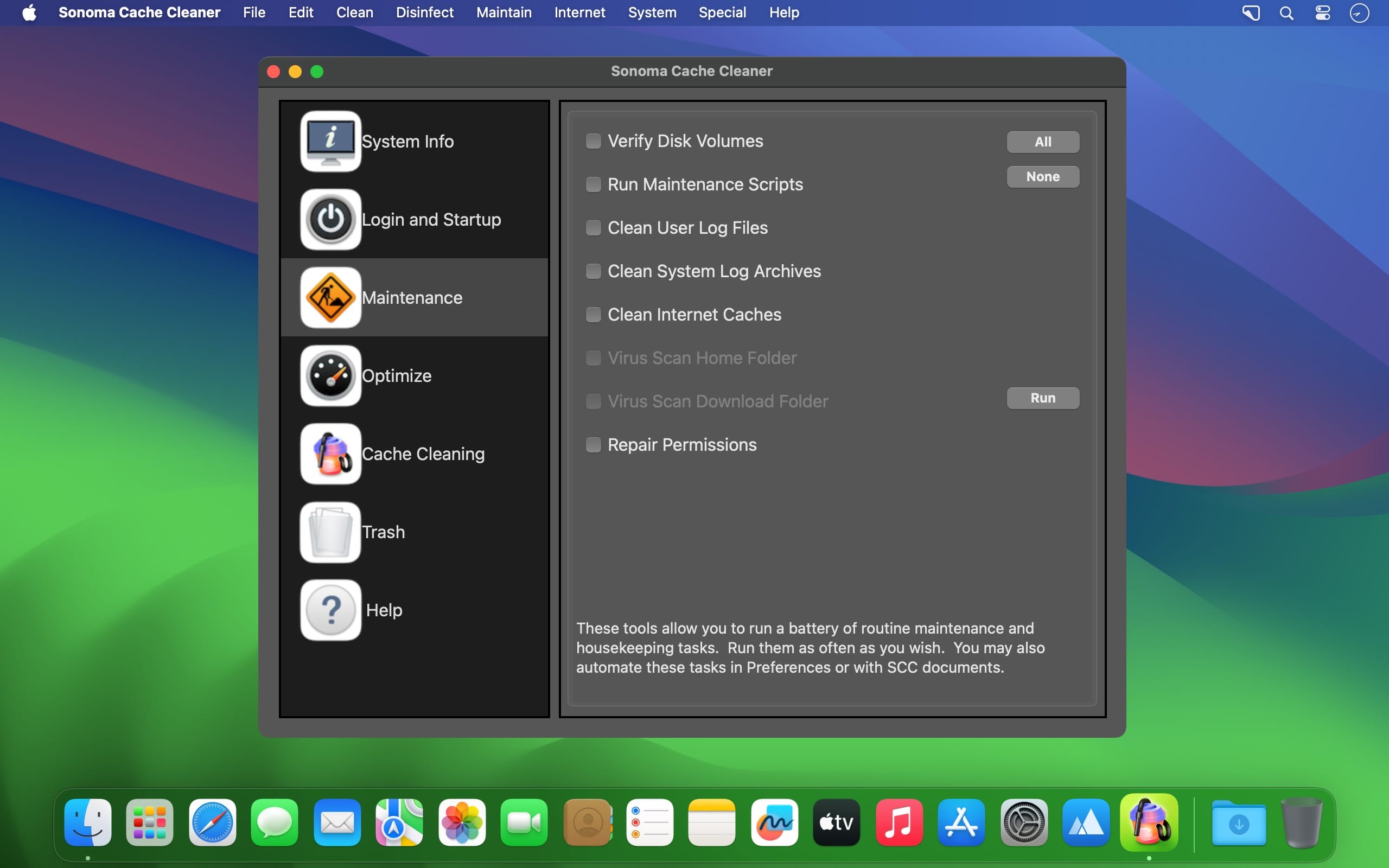The height and width of the screenshot is (868, 1389).
Task: Enable the Verify Disk Volumes checkbox
Action: pyautogui.click(x=594, y=141)
